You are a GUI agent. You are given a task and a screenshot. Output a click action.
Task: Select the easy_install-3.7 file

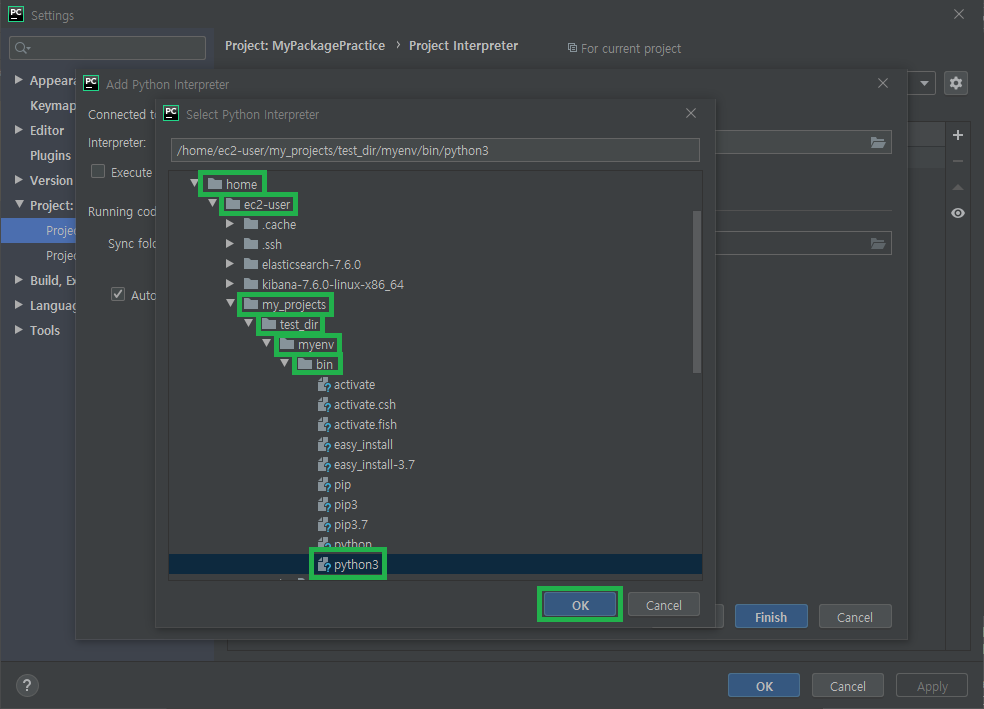pos(366,465)
